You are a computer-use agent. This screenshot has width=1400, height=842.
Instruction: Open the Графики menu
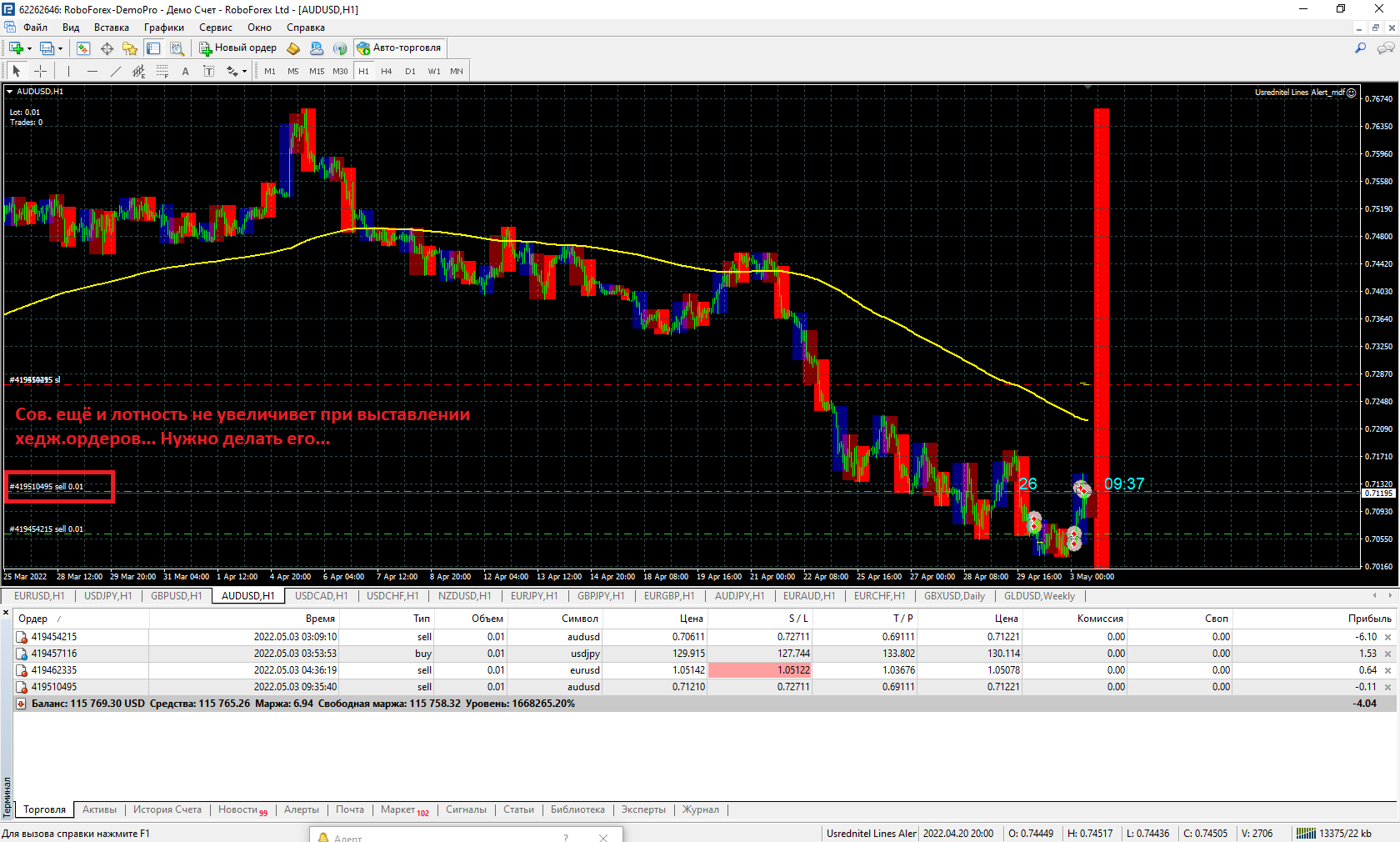click(164, 28)
